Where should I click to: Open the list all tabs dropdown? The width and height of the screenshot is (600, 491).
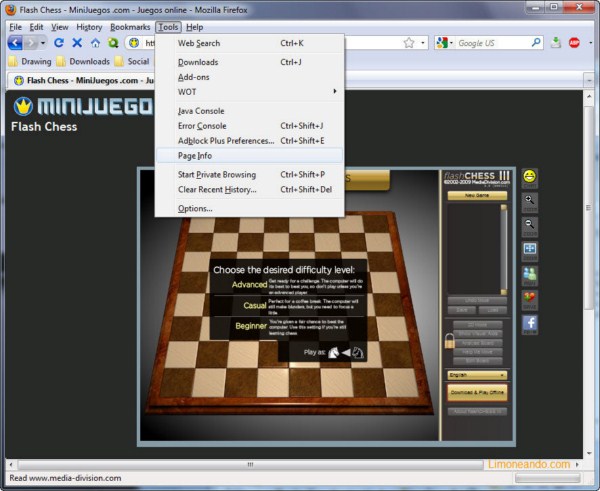[589, 80]
